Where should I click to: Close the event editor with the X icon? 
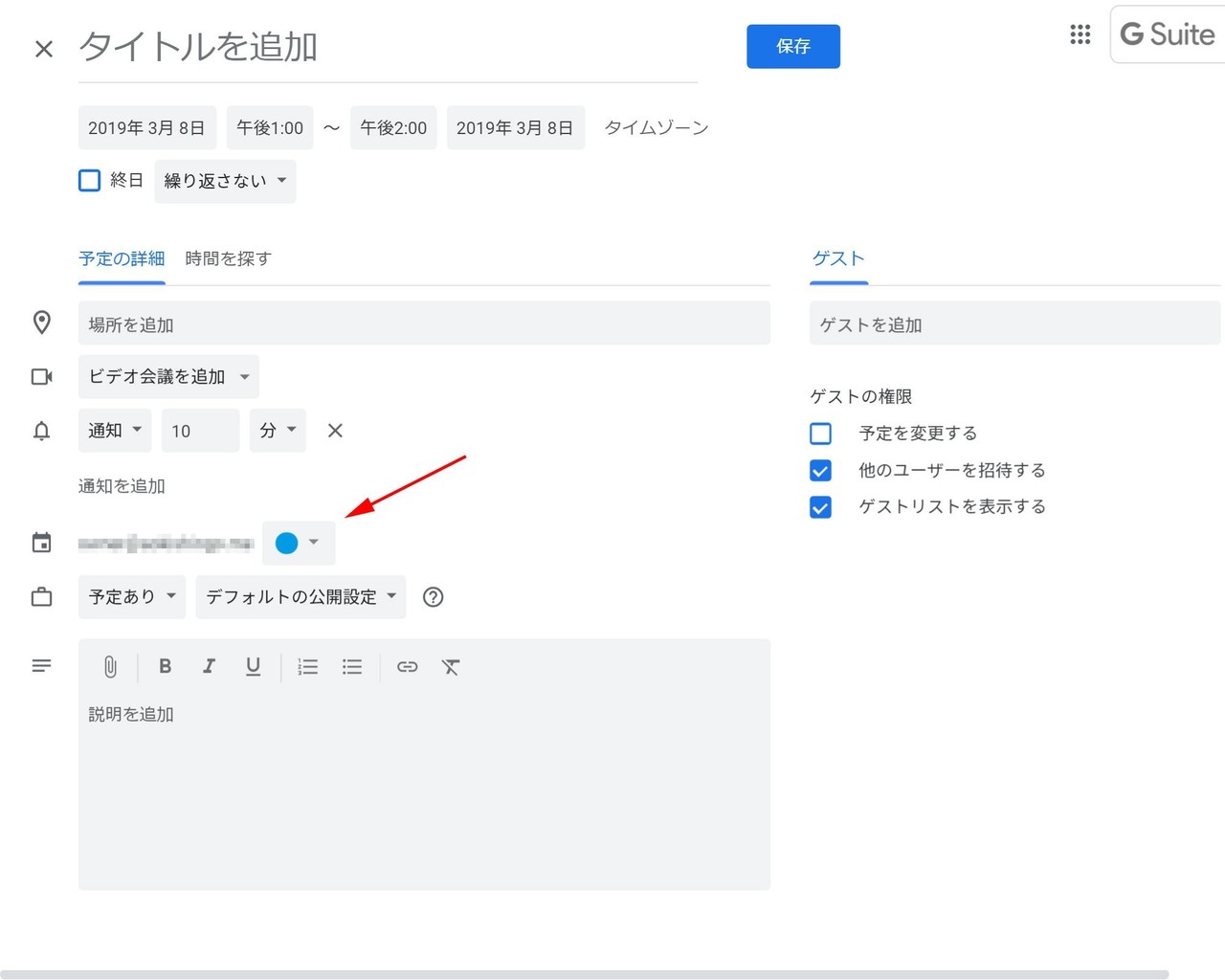[44, 49]
